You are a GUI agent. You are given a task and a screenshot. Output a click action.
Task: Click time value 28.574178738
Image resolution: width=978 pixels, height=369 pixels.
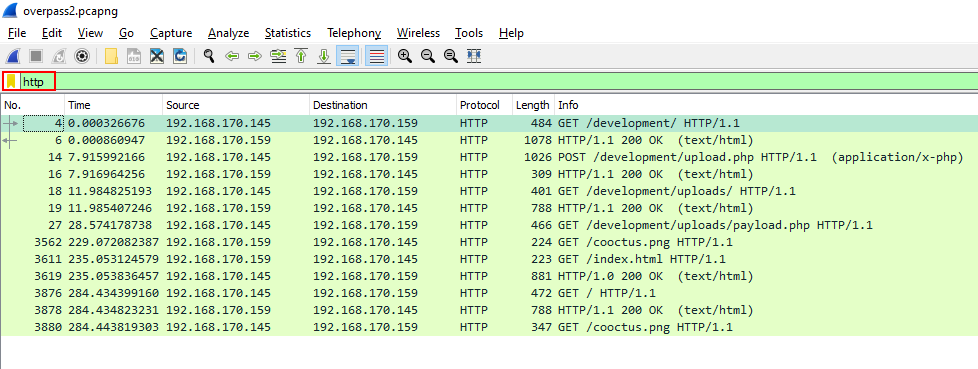110,225
